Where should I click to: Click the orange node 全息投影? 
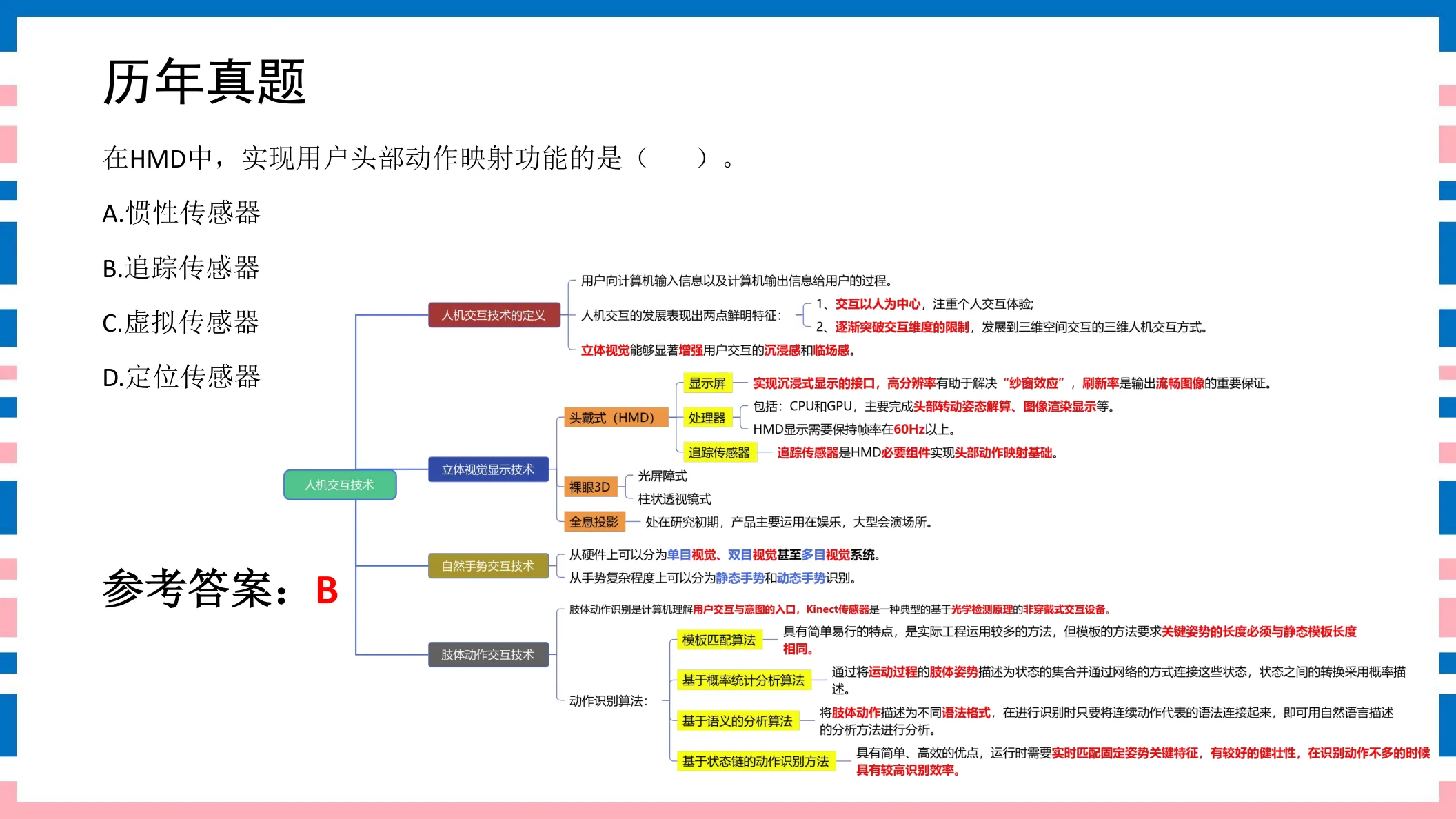click(594, 522)
